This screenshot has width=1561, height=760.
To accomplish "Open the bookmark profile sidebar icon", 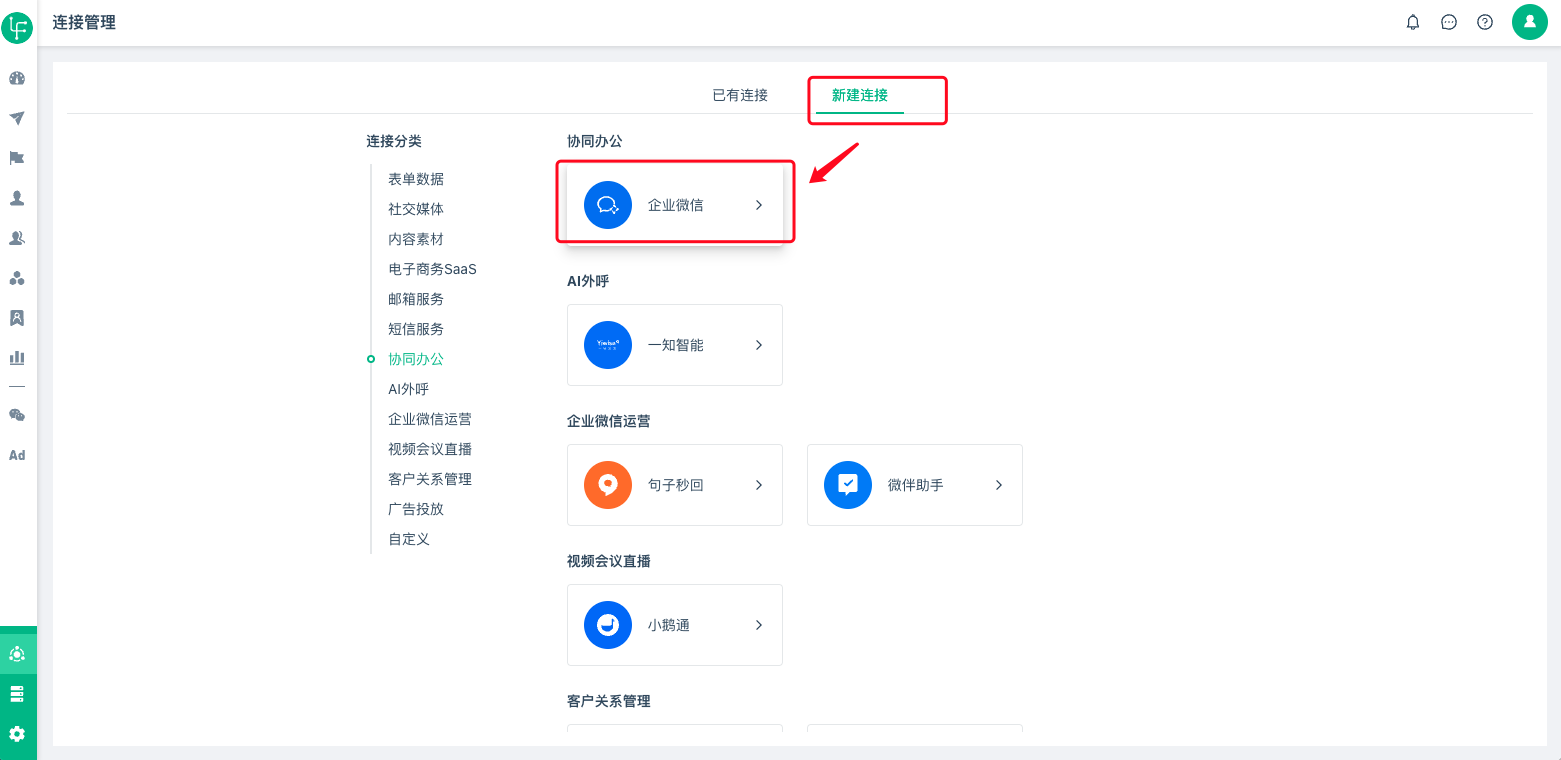I will [x=17, y=318].
